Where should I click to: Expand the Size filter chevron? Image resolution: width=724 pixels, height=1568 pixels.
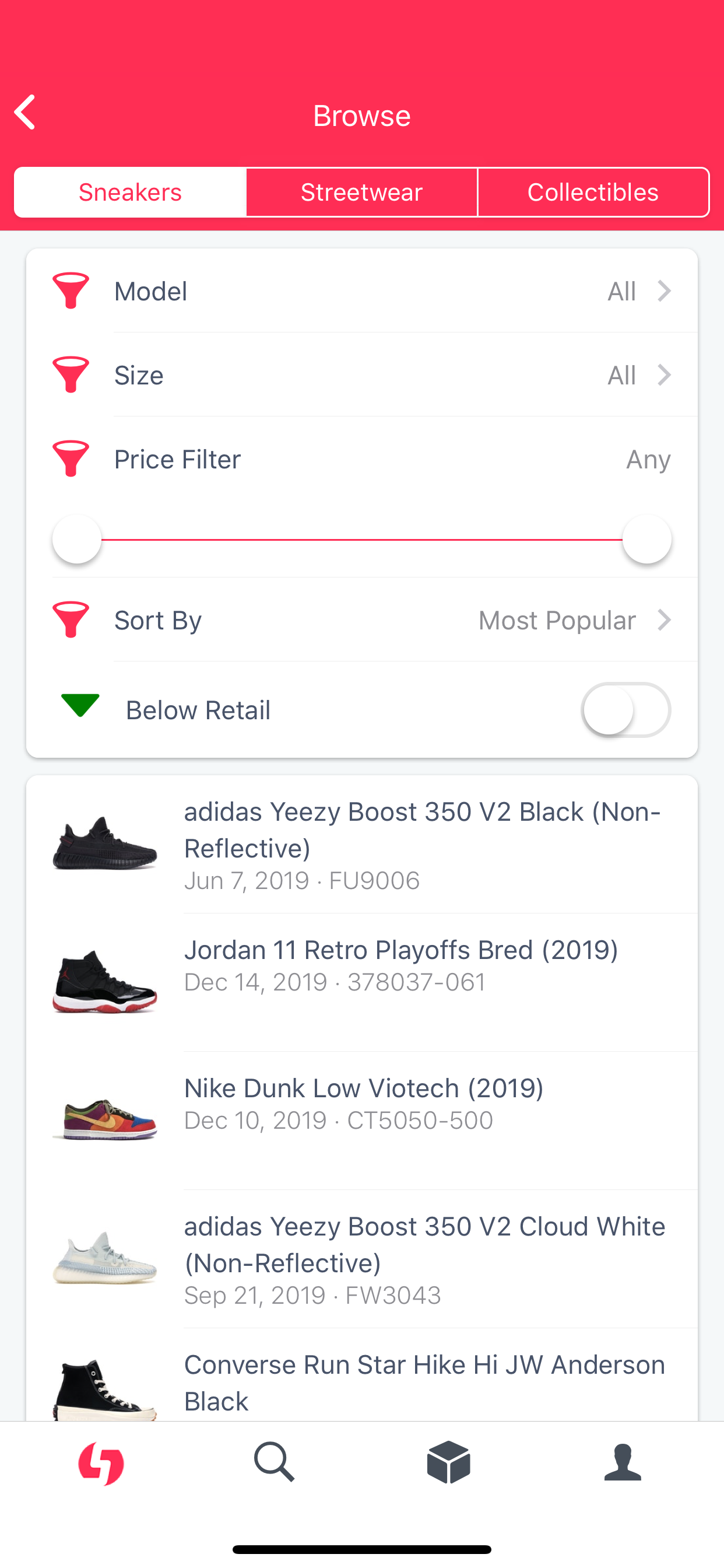coord(664,375)
